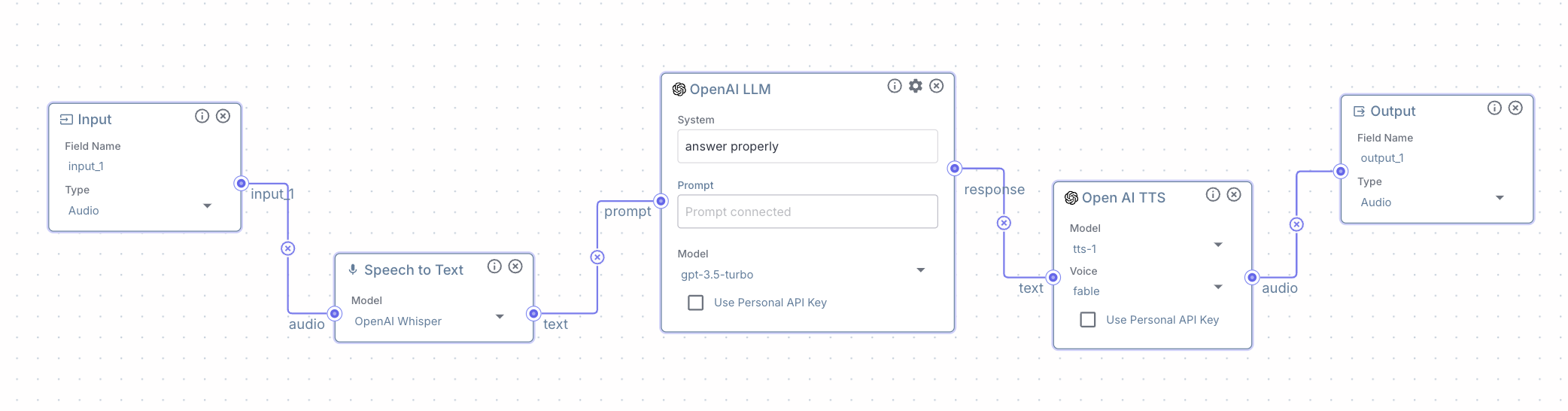Enable Use Personal API Key in Open AI TTS
The width and height of the screenshot is (1568, 411).
click(1088, 320)
